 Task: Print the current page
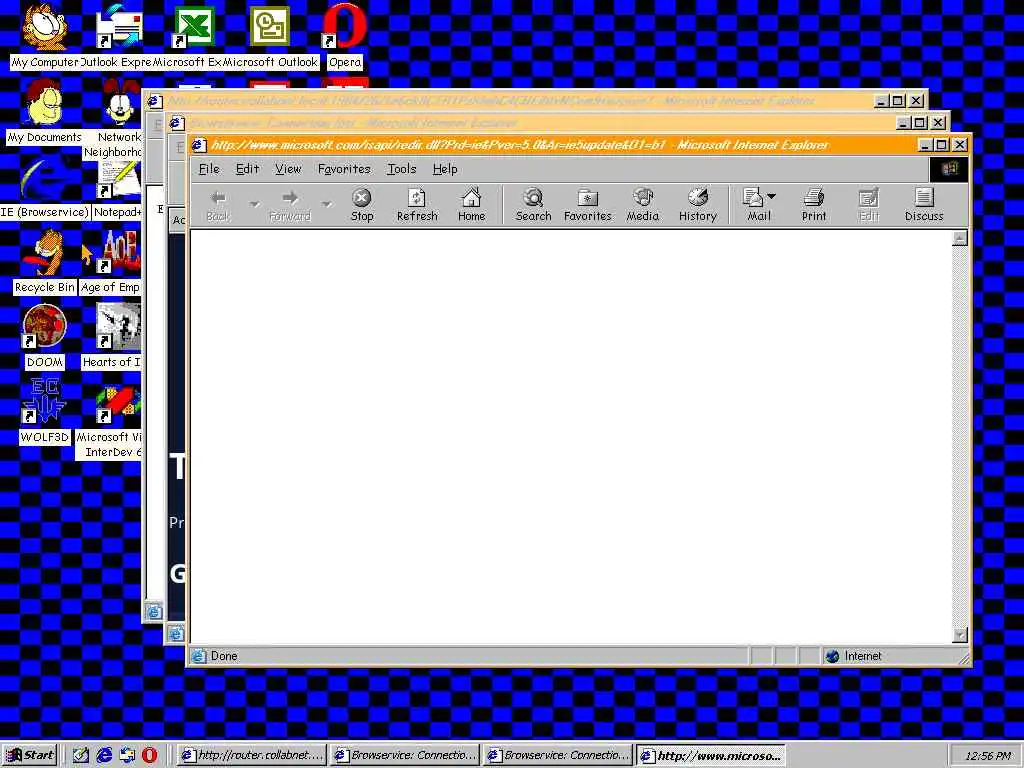coord(814,205)
